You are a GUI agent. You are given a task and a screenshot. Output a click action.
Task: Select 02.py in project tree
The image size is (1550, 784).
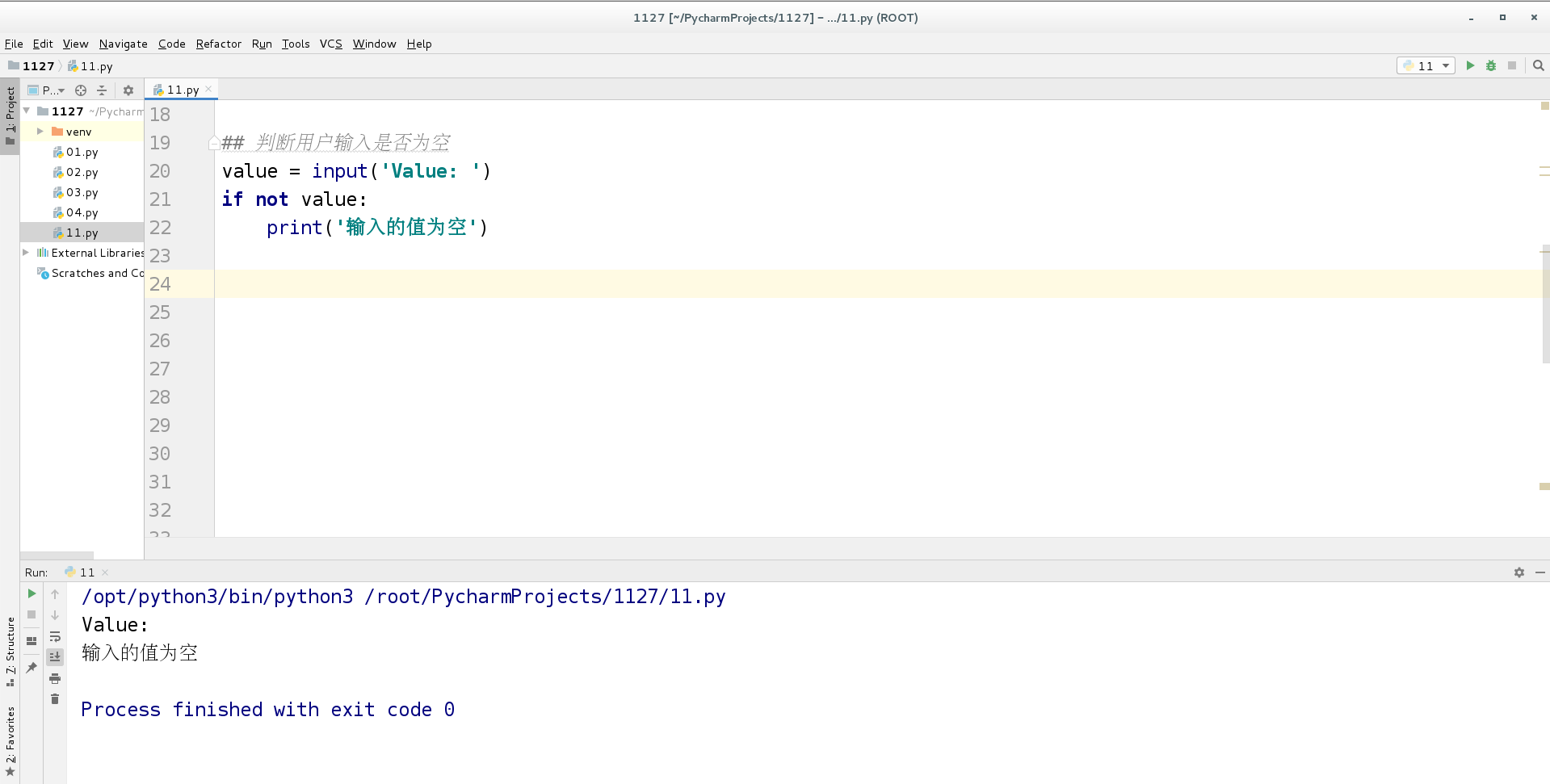pos(75,172)
